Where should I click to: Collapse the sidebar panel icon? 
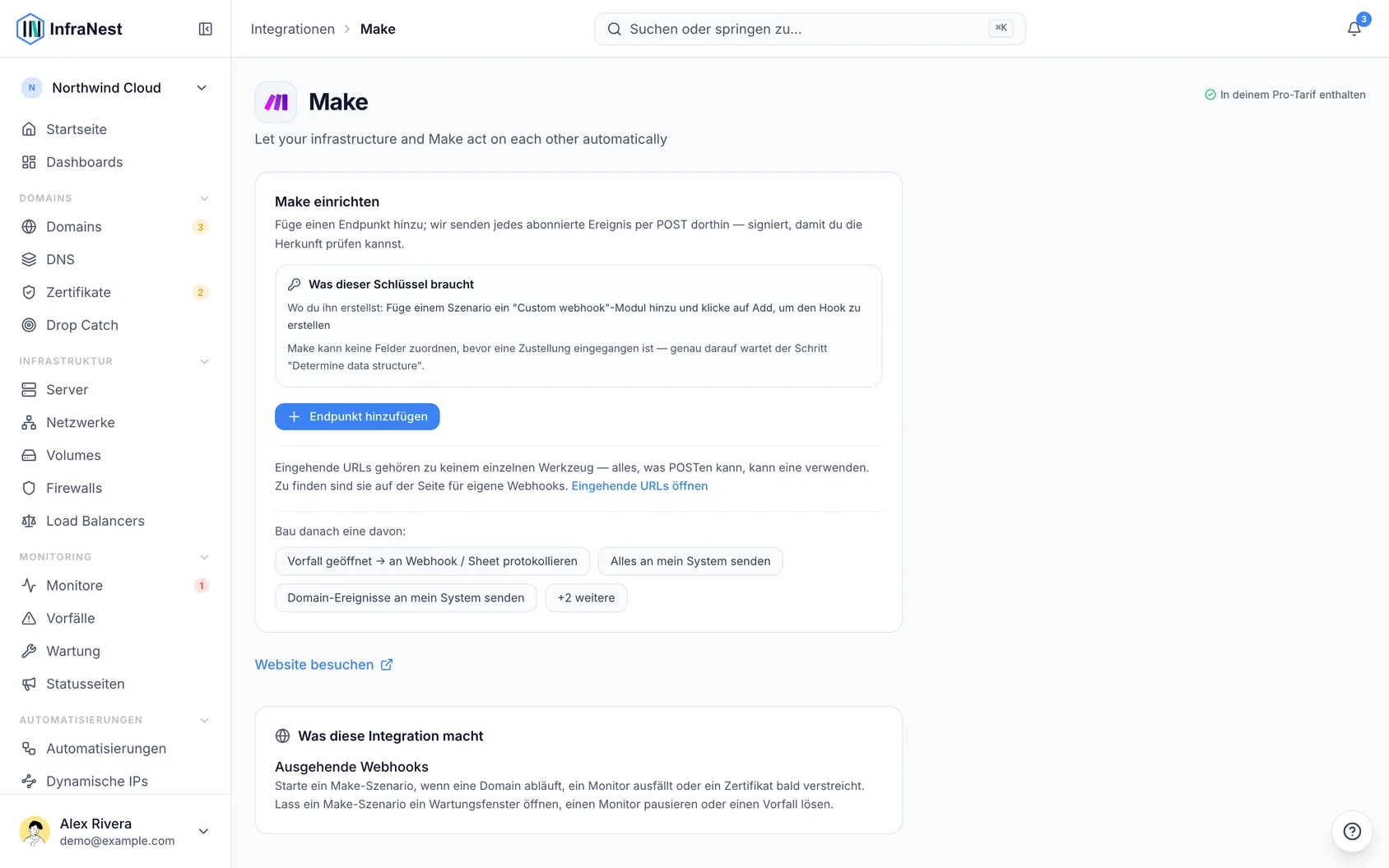(x=206, y=29)
